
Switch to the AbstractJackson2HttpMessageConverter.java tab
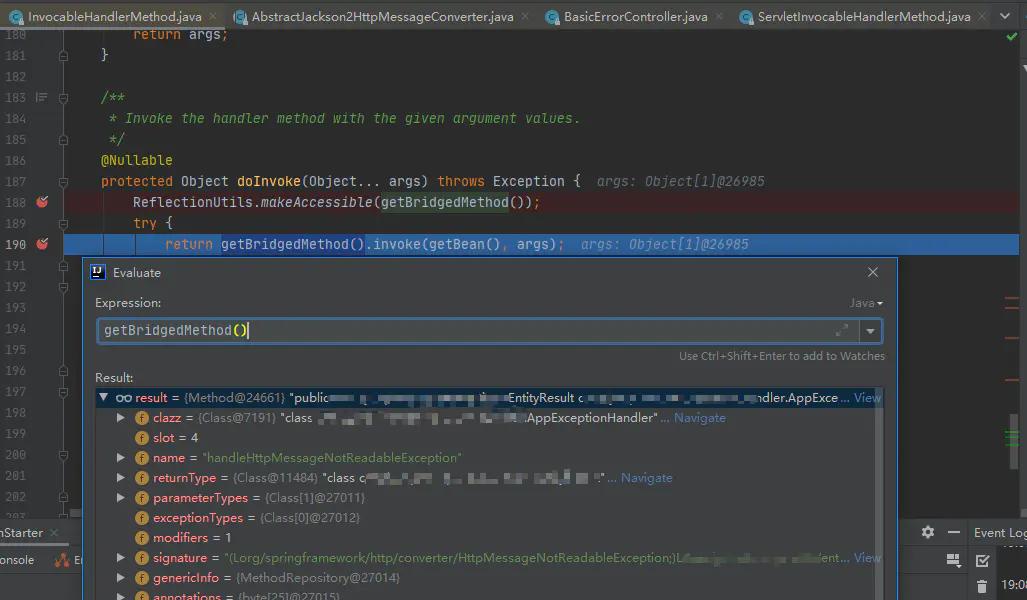382,16
